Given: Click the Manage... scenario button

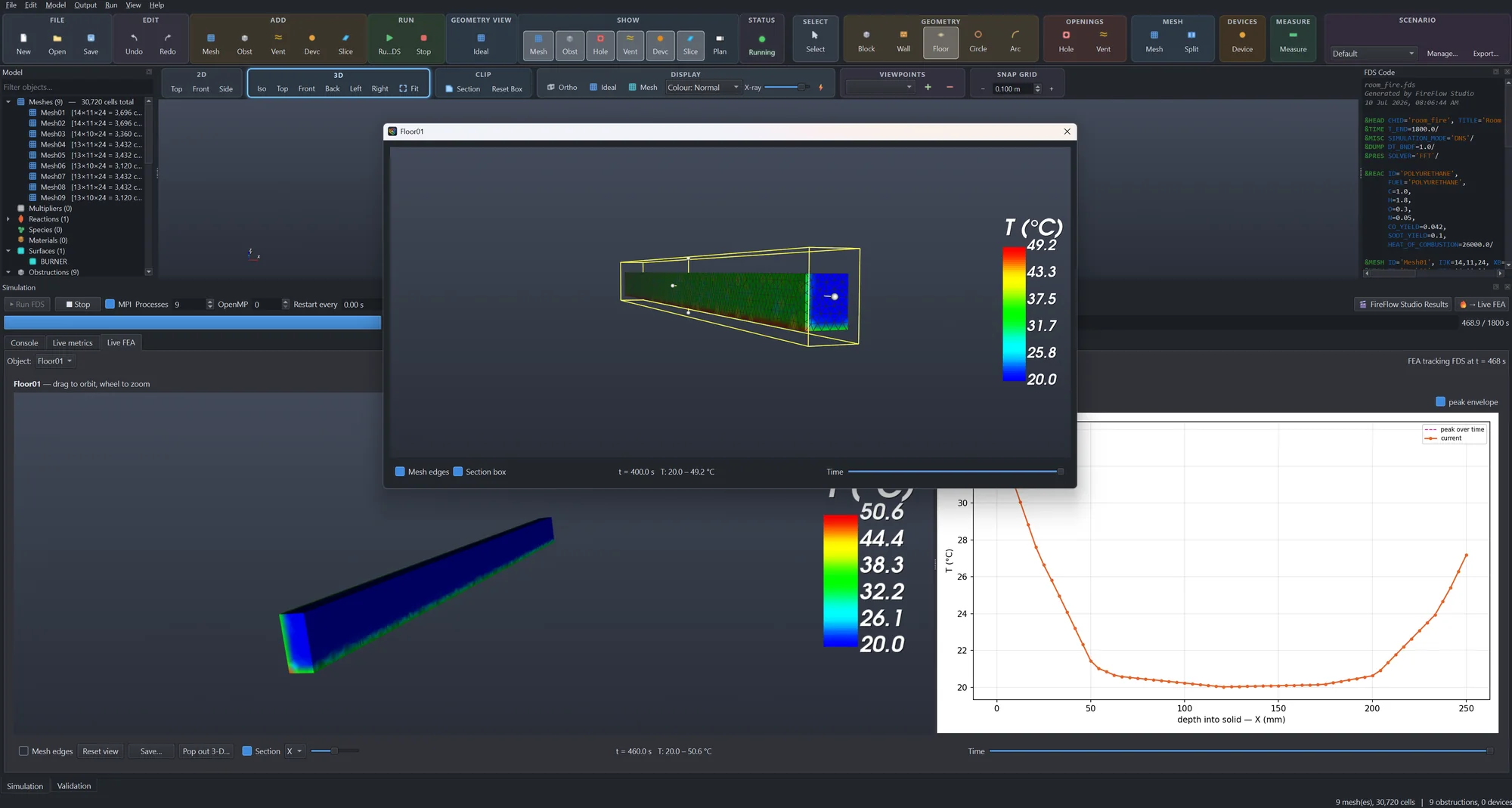Looking at the screenshot, I should point(1442,54).
